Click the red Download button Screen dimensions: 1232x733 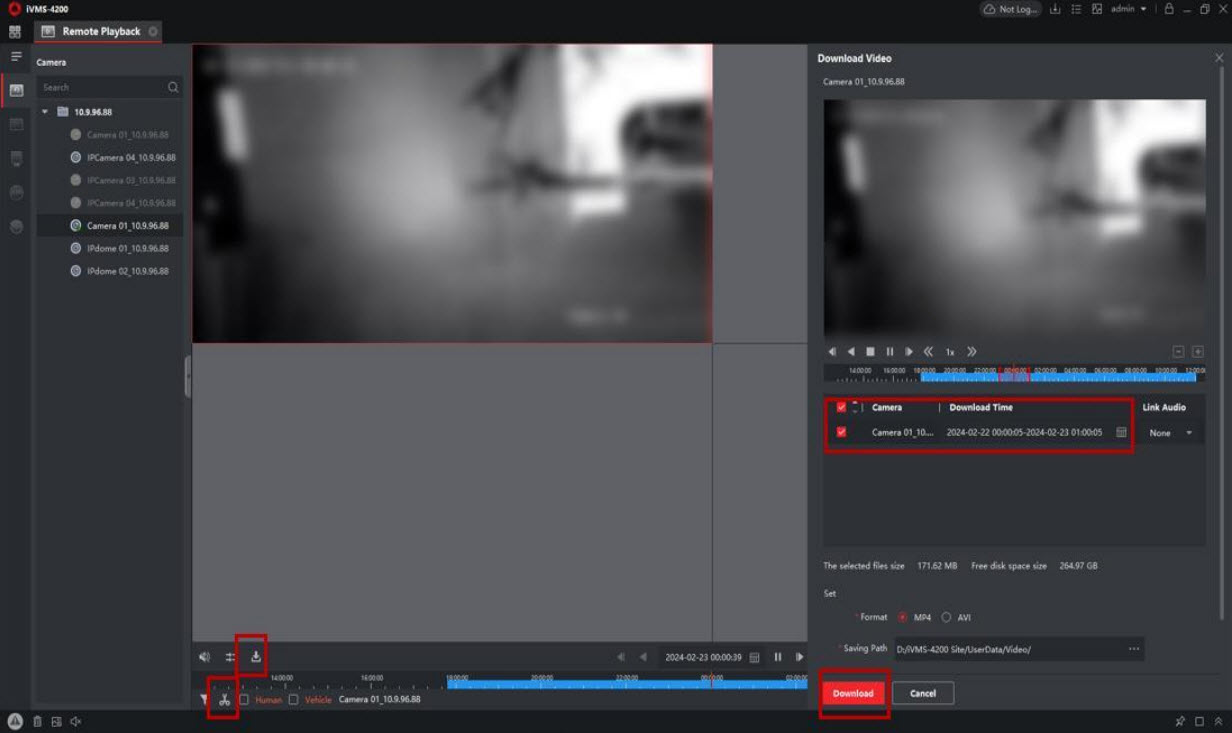click(x=853, y=693)
